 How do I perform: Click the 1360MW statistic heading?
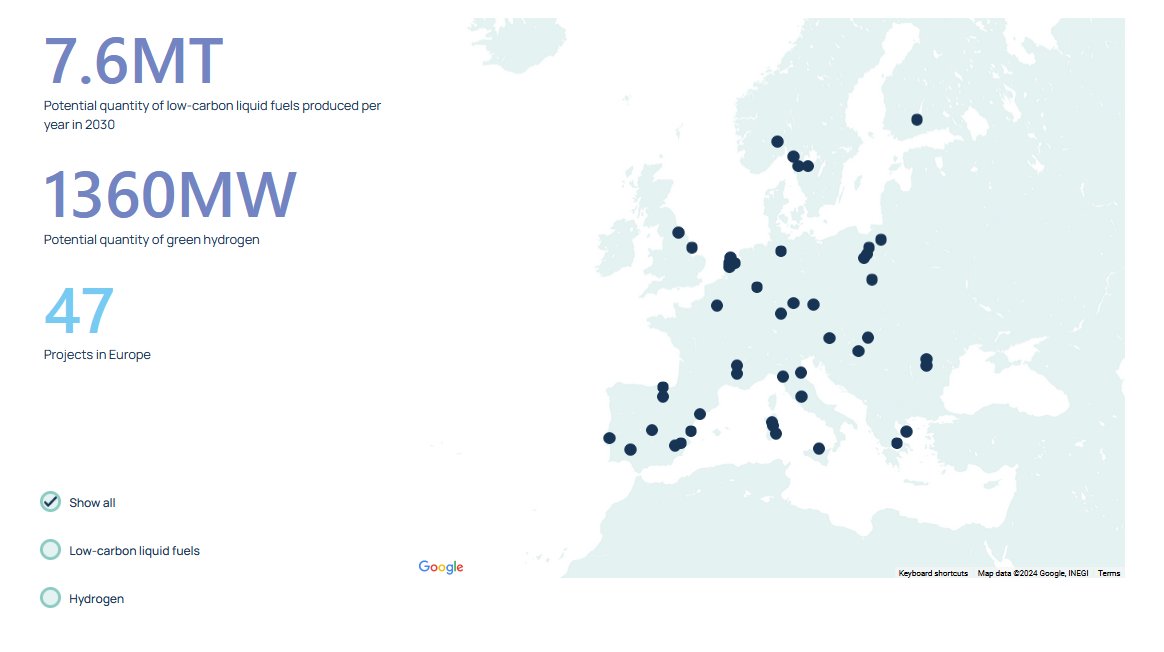(x=170, y=195)
